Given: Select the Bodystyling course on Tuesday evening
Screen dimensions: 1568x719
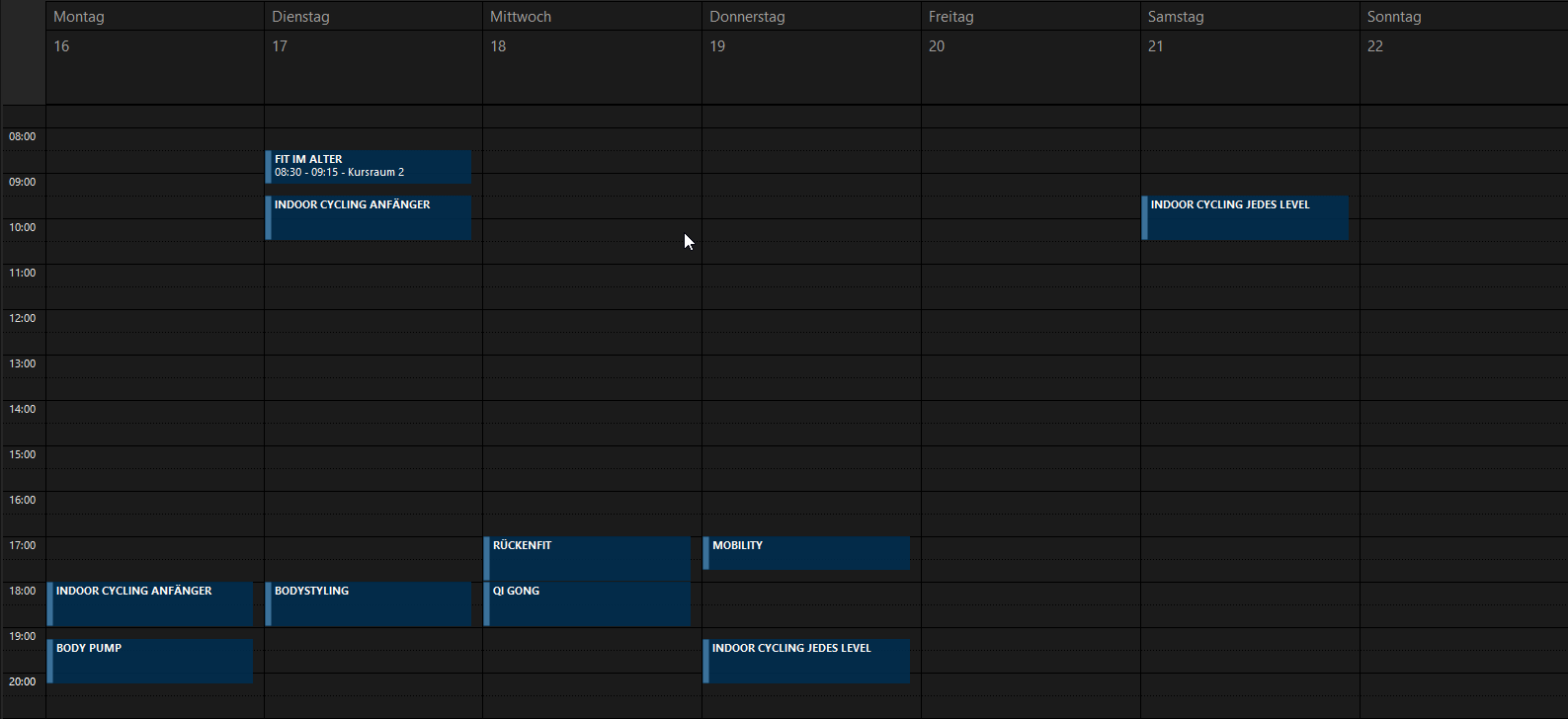Looking at the screenshot, I should click(369, 603).
